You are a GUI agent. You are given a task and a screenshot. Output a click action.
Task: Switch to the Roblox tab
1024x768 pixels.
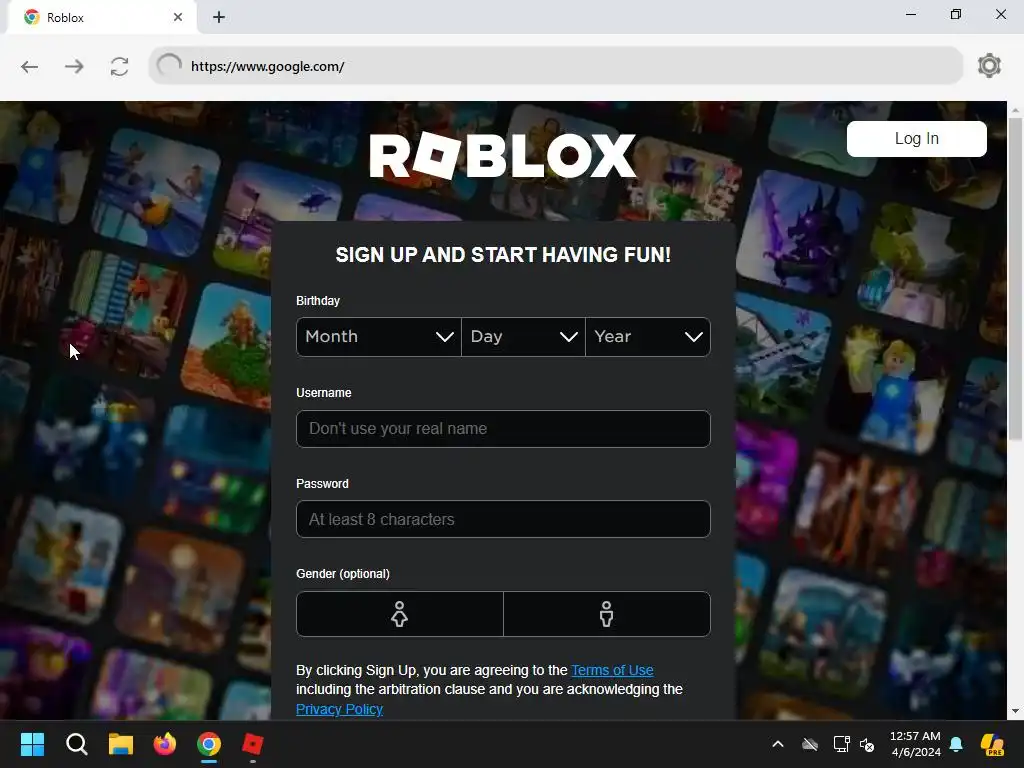[x=102, y=18]
